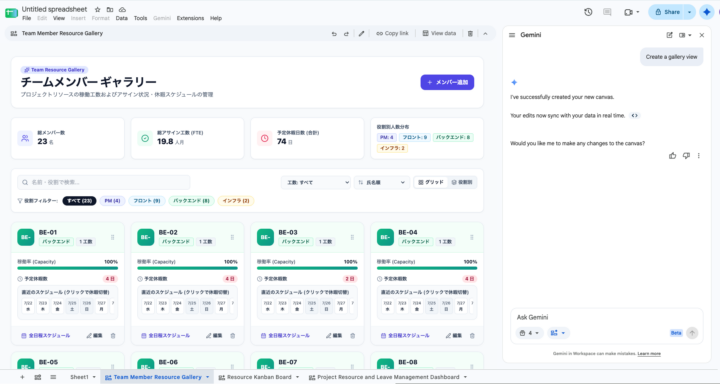Add a new sheet with plus

click(x=22, y=377)
